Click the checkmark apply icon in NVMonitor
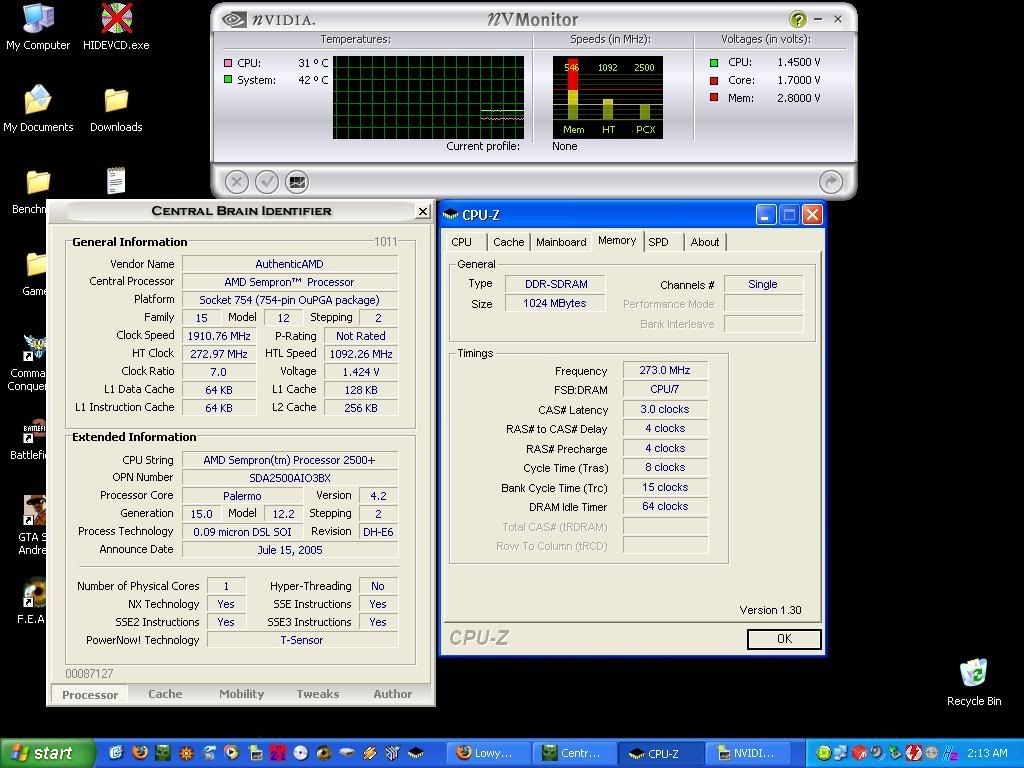The image size is (1024, 768). point(266,181)
